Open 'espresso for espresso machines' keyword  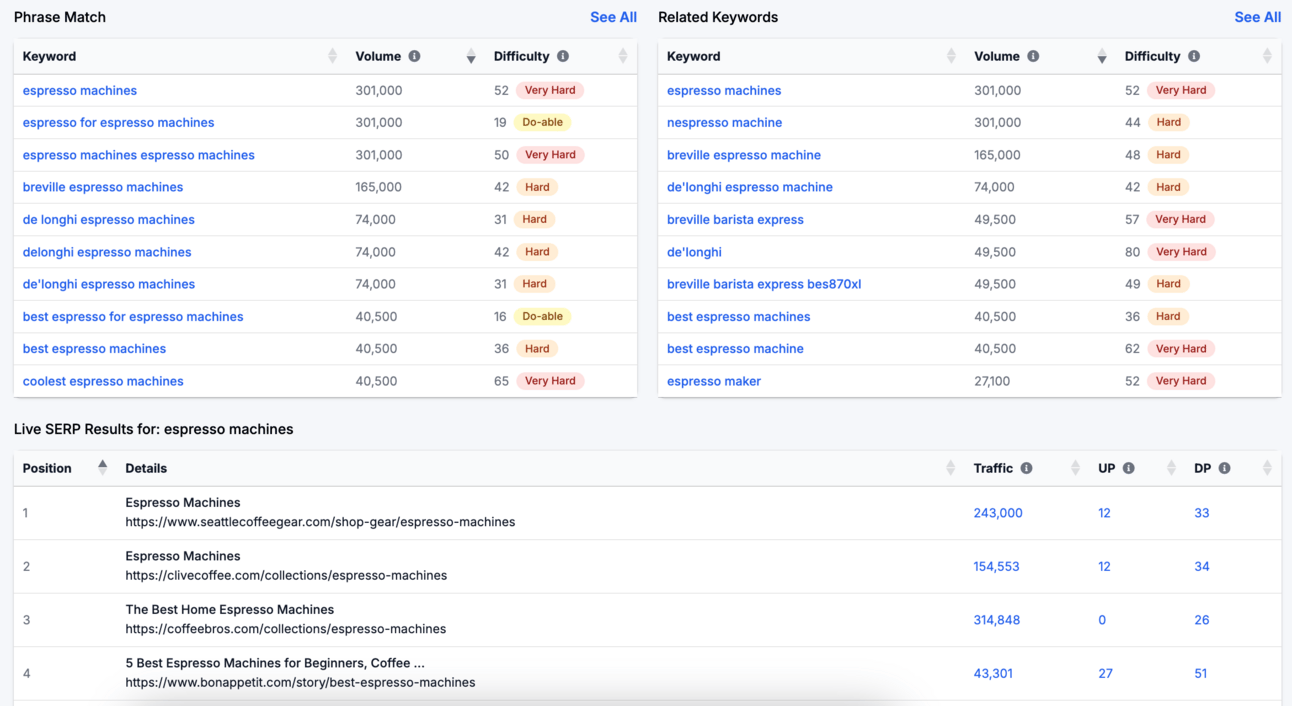(118, 123)
